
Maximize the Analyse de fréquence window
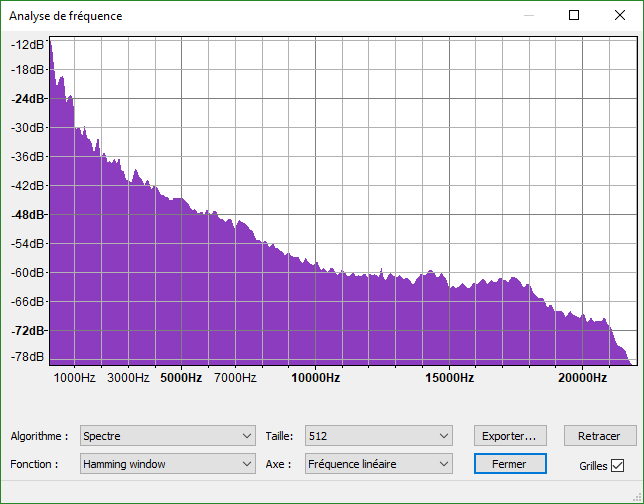coord(574,15)
